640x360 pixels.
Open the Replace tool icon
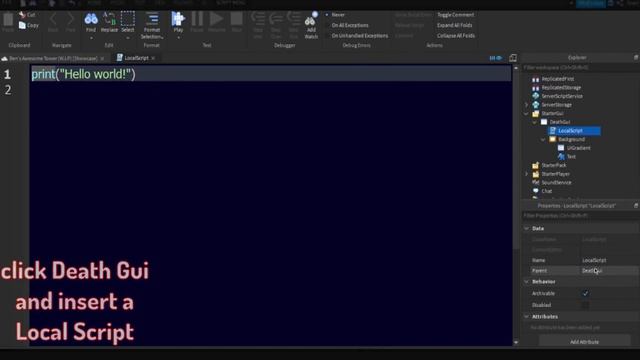point(109,19)
